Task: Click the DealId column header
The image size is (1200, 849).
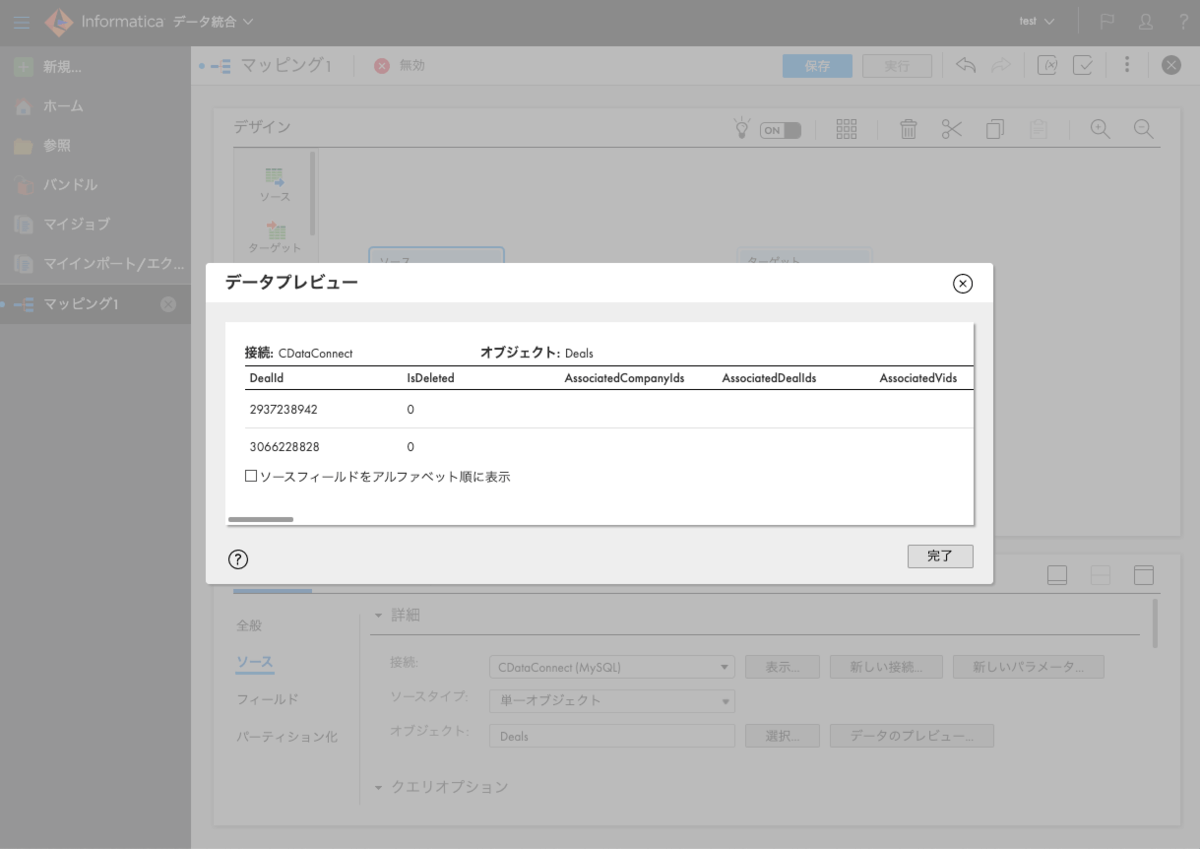Action: (266, 378)
